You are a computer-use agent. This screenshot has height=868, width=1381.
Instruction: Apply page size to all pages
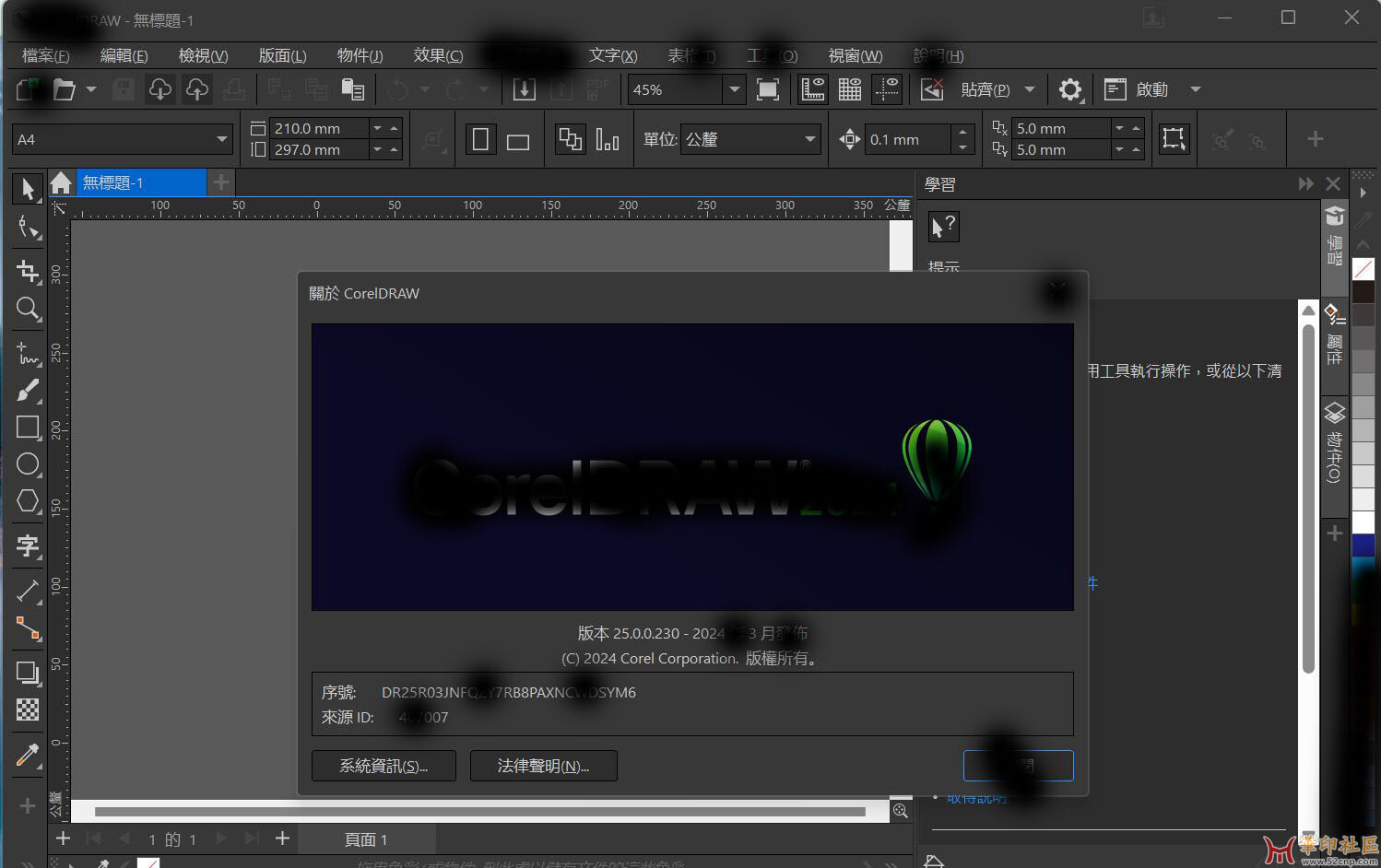pyautogui.click(x=571, y=140)
